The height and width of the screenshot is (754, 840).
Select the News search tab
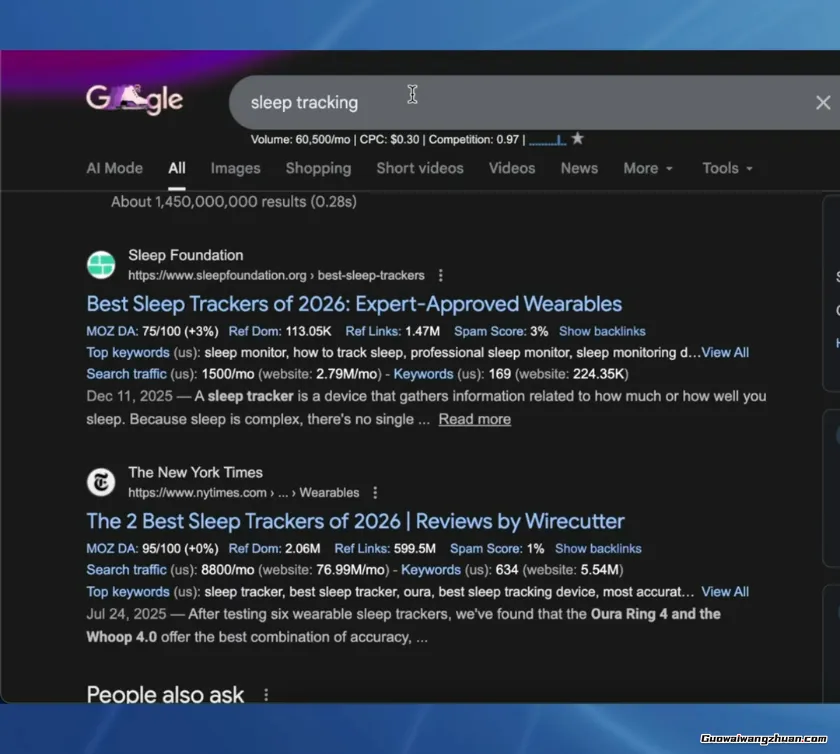tap(579, 168)
